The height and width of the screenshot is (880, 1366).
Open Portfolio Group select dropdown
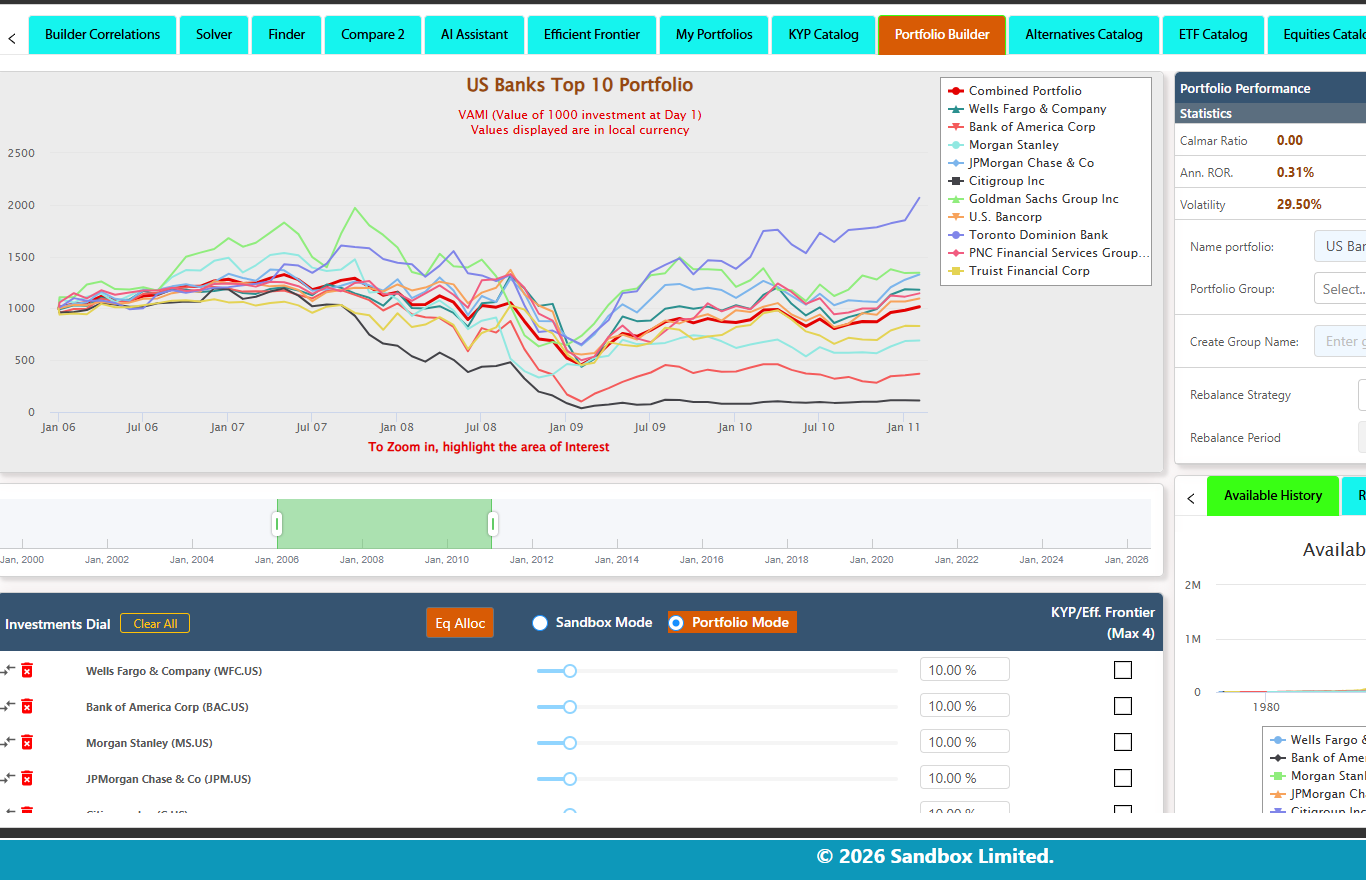coord(1340,289)
